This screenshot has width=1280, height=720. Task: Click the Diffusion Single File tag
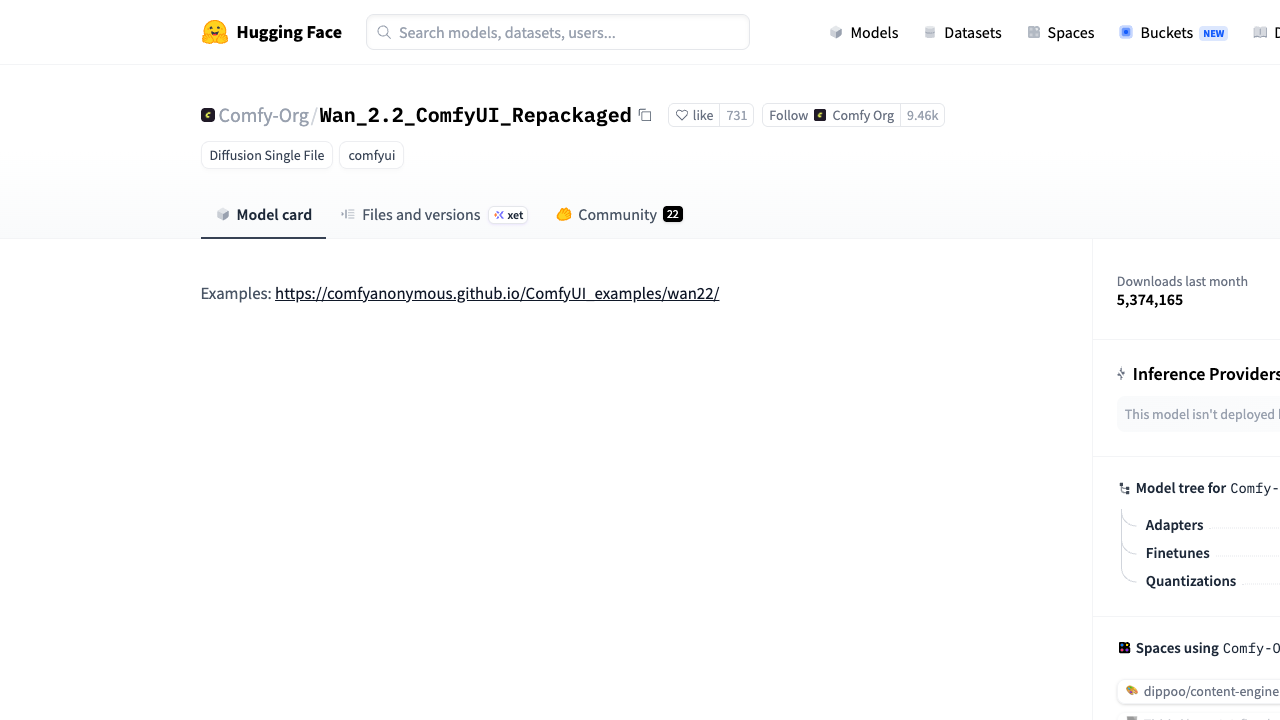[267, 155]
